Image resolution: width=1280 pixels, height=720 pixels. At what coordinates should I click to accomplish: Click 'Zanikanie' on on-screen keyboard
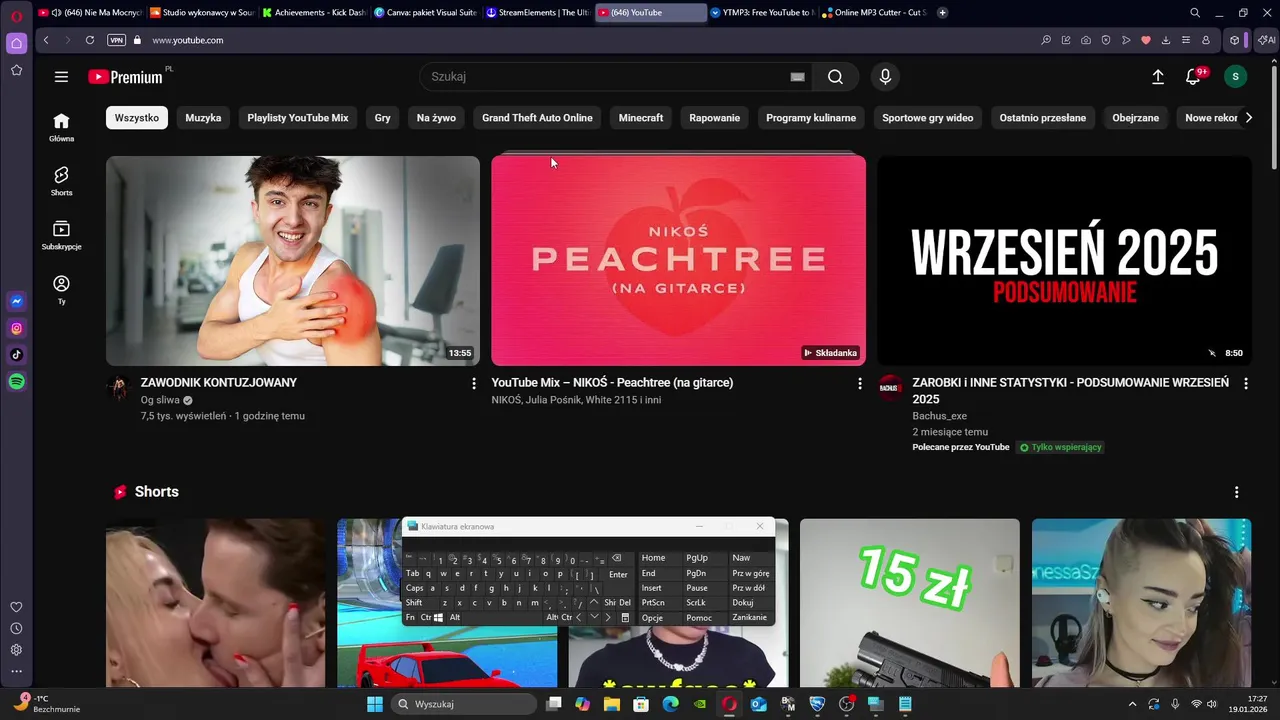click(750, 618)
